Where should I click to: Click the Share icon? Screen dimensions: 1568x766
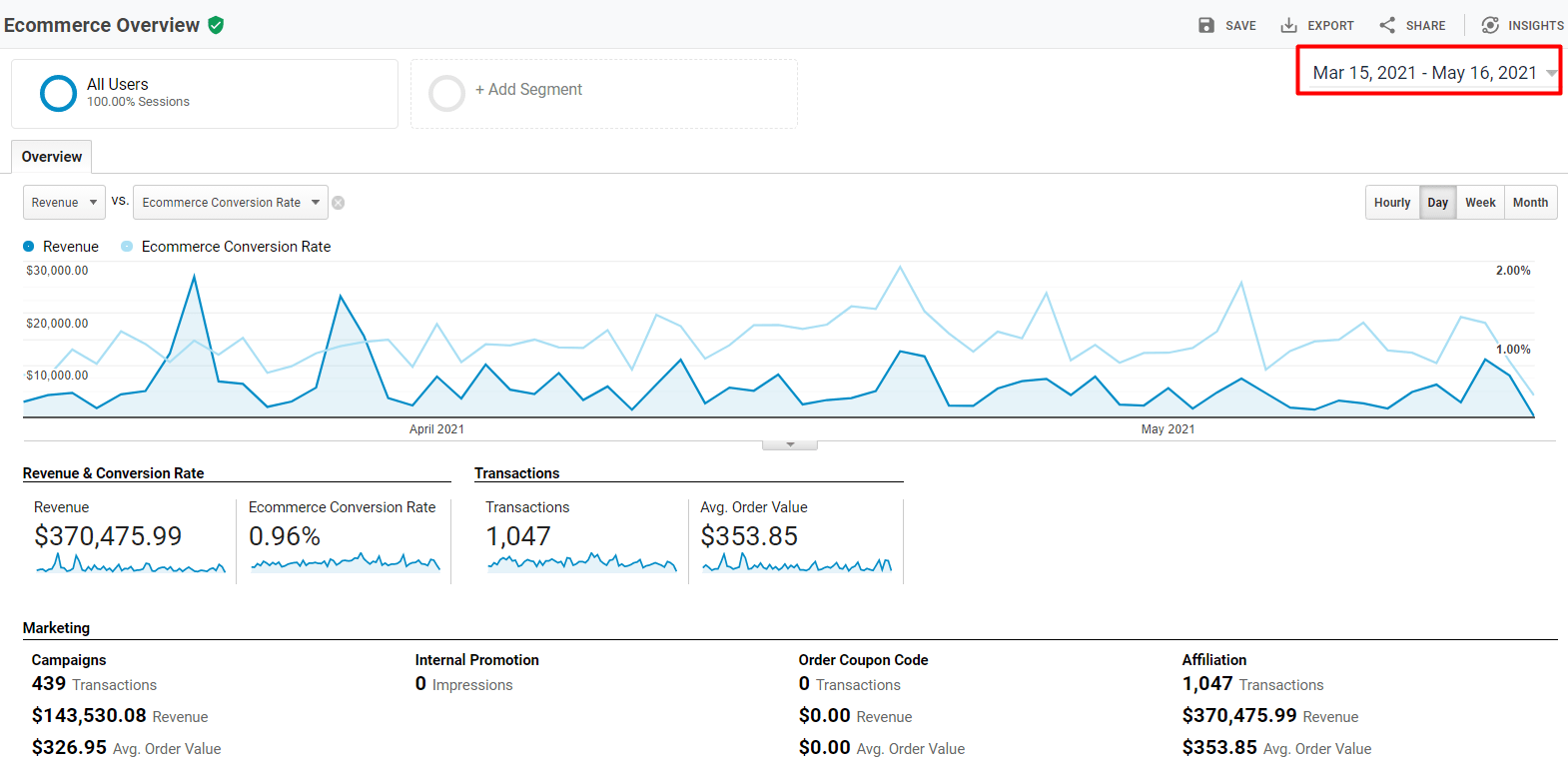click(1387, 25)
